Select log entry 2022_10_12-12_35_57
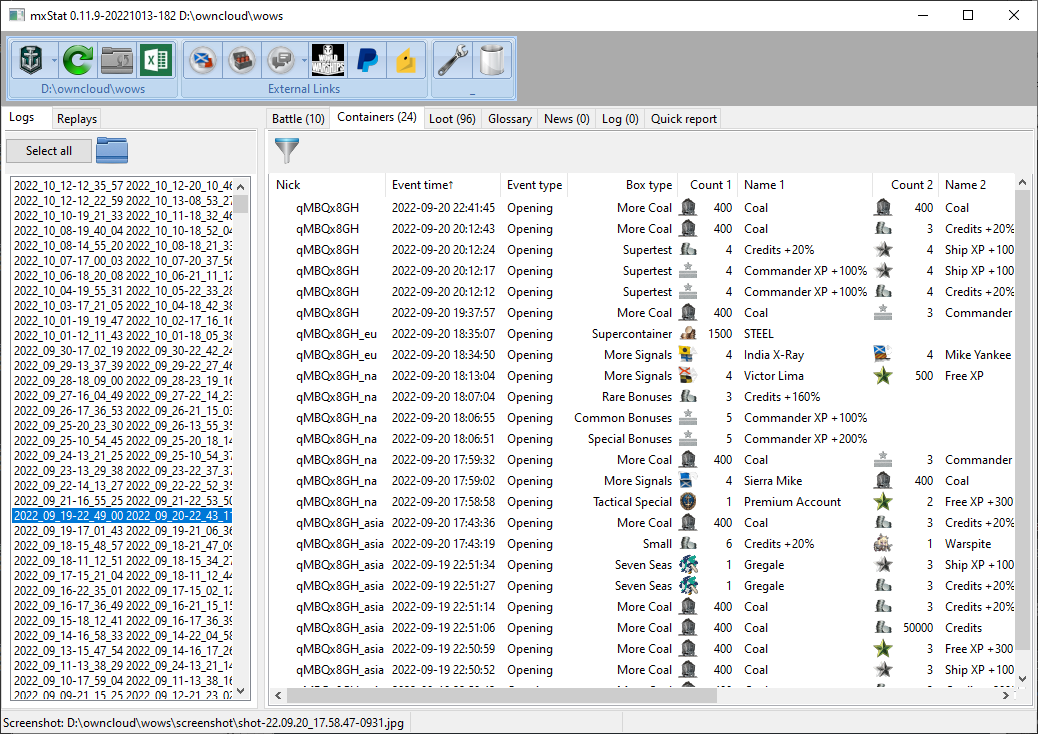The width and height of the screenshot is (1038, 734). click(x=122, y=186)
